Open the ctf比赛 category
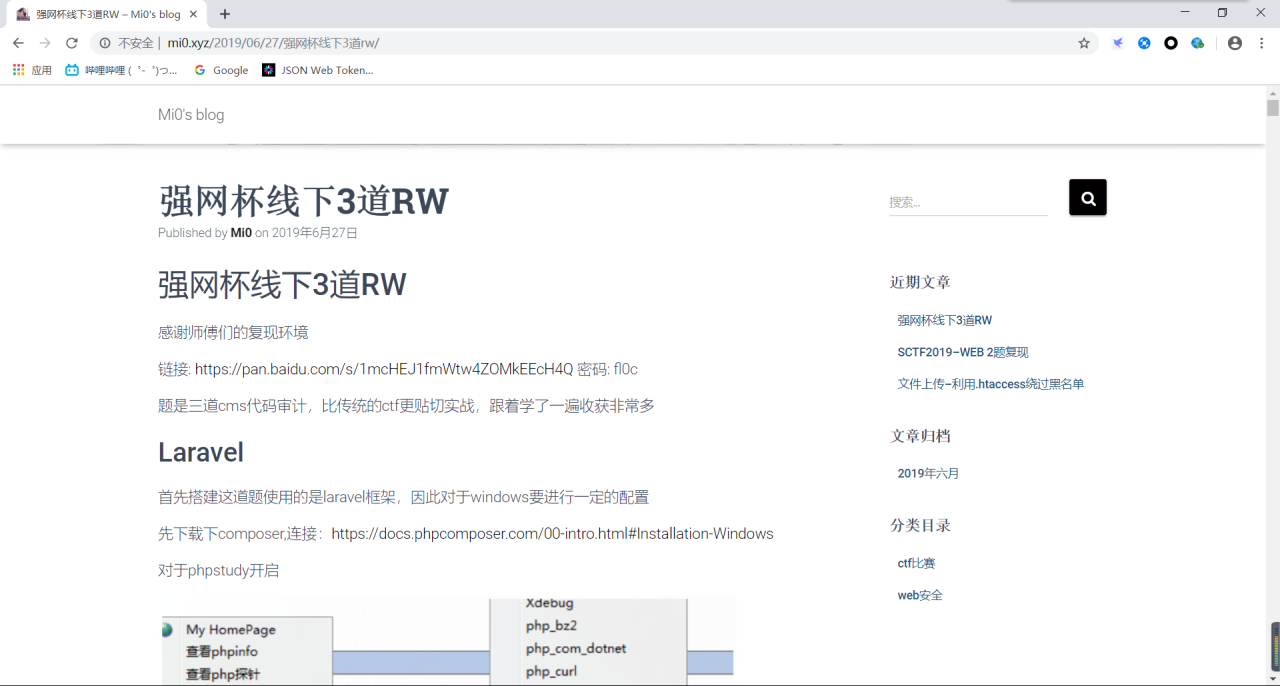This screenshot has height=686, width=1280. point(916,564)
